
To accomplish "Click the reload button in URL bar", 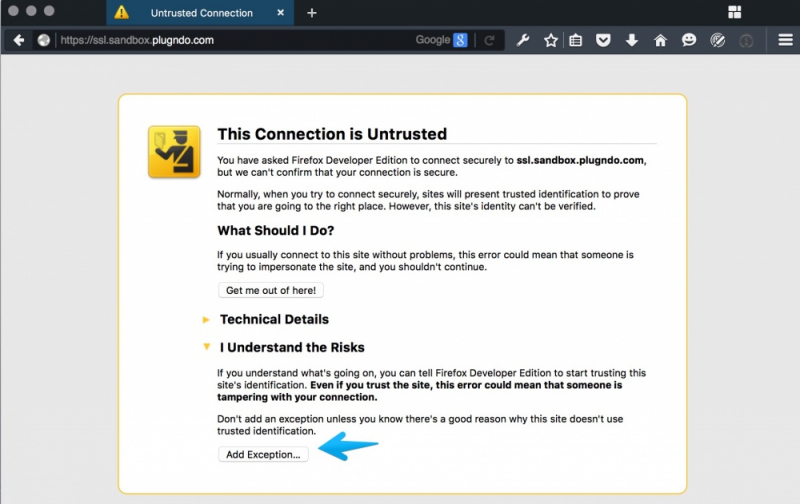I will point(489,41).
